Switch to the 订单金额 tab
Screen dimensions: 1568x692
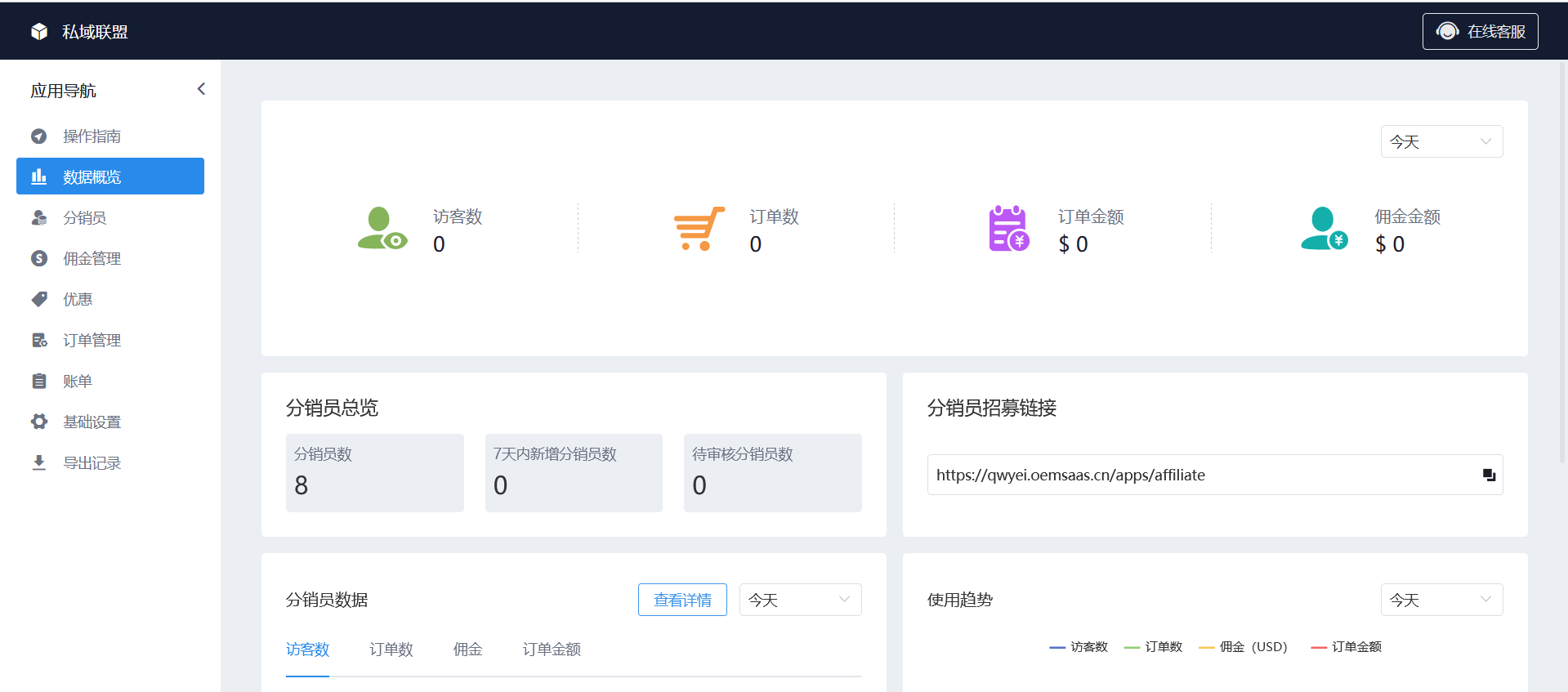coord(552,650)
